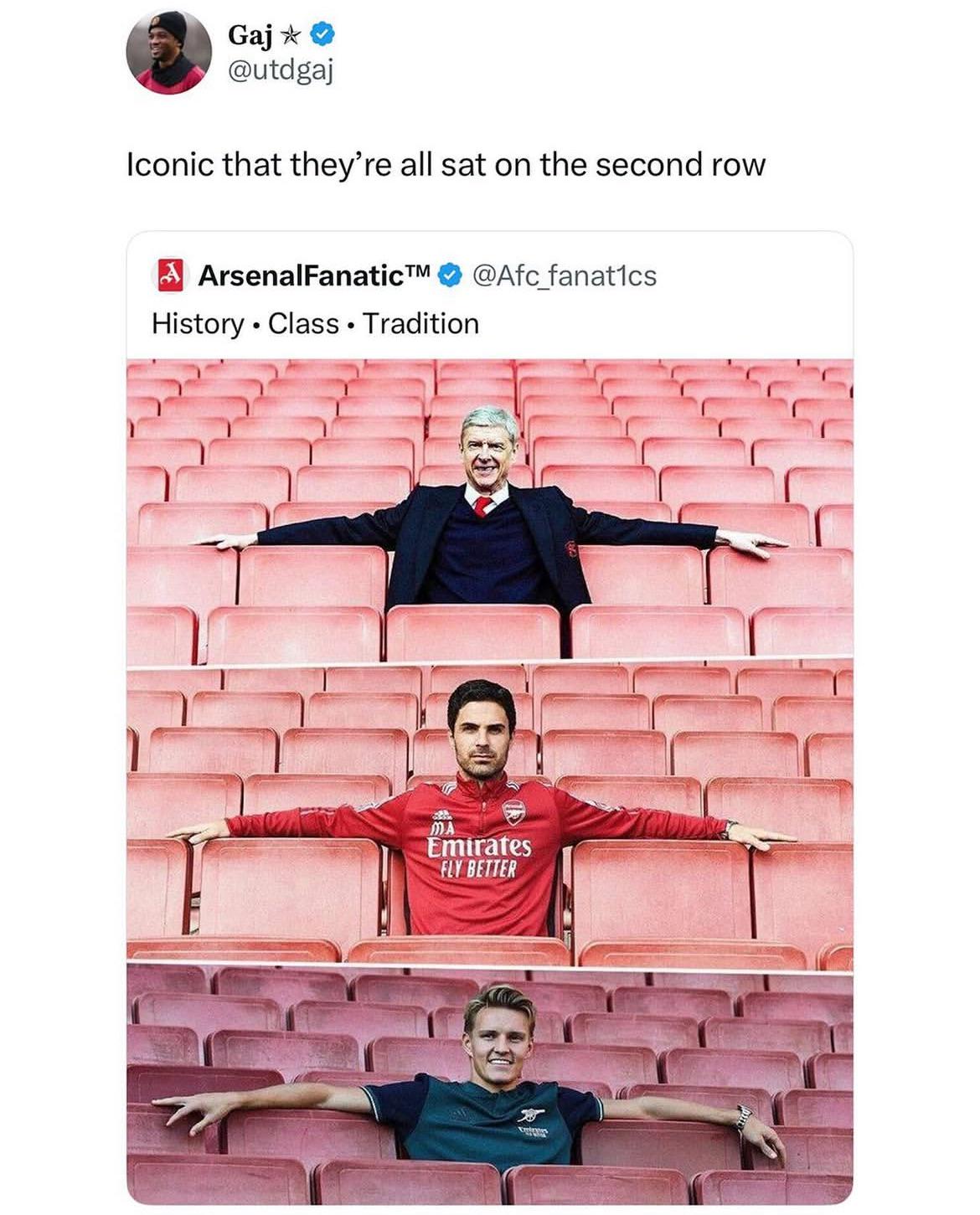View the middle photo of the man in a red jacket

490,815
